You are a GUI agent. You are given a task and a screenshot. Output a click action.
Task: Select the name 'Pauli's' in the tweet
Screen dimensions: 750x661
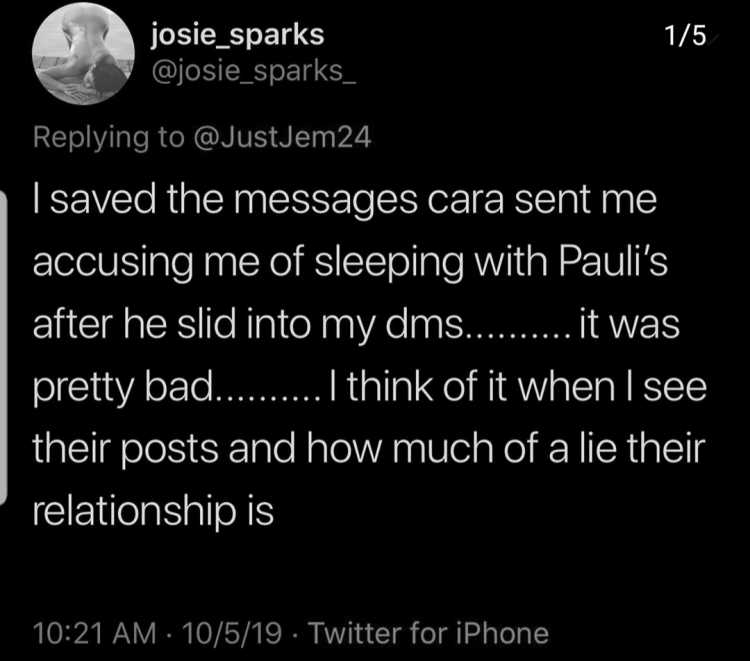[613, 262]
